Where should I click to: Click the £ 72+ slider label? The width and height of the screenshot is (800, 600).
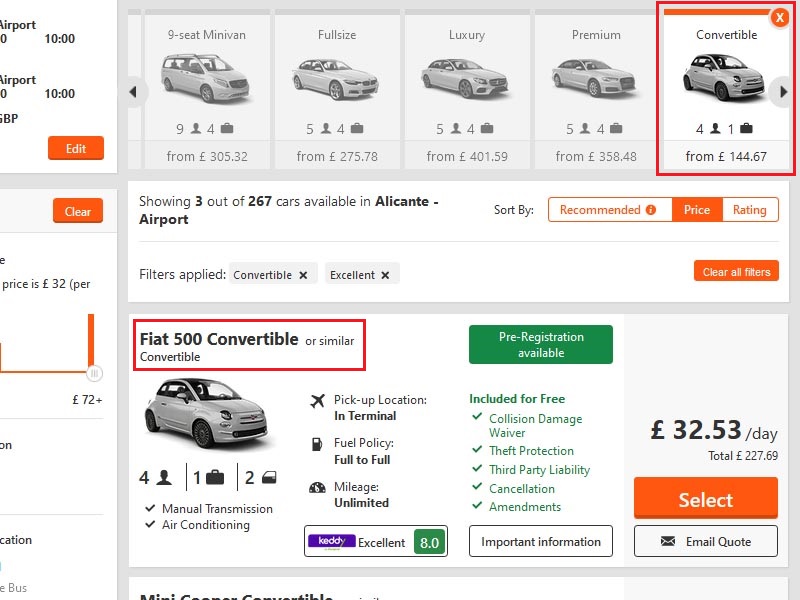point(87,400)
